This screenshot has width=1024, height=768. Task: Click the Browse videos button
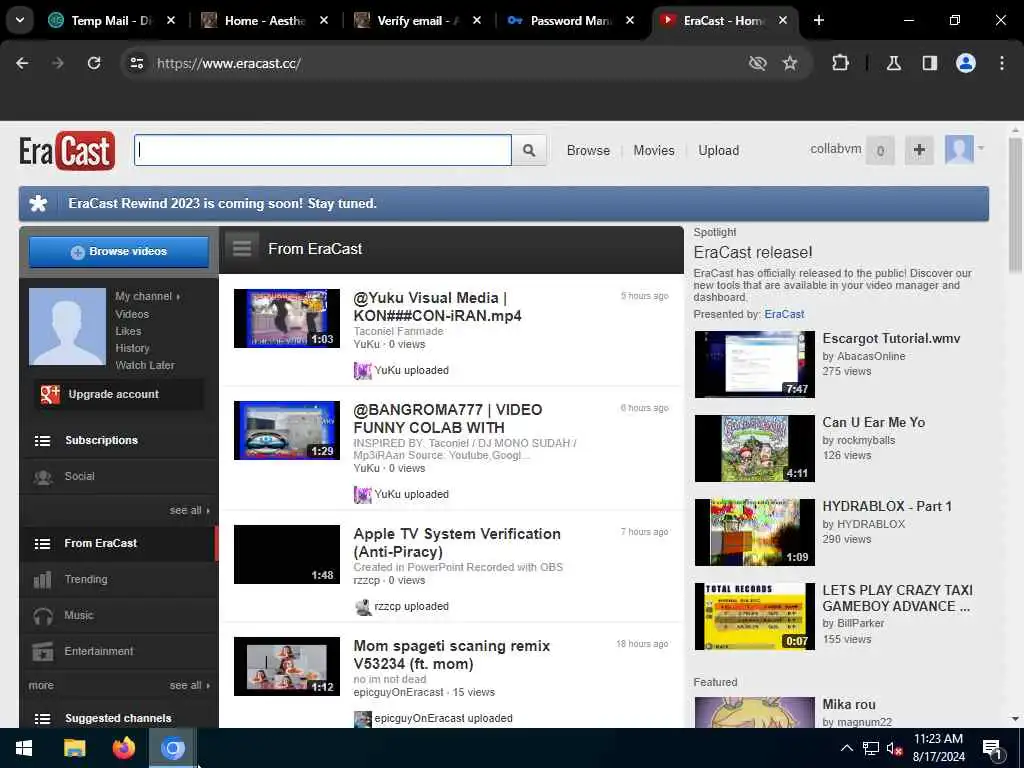119,251
